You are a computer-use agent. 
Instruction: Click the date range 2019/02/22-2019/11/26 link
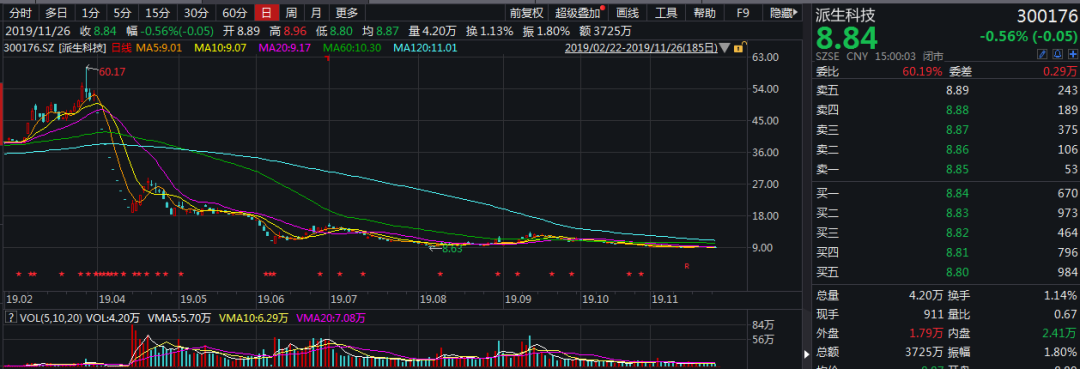coord(641,48)
